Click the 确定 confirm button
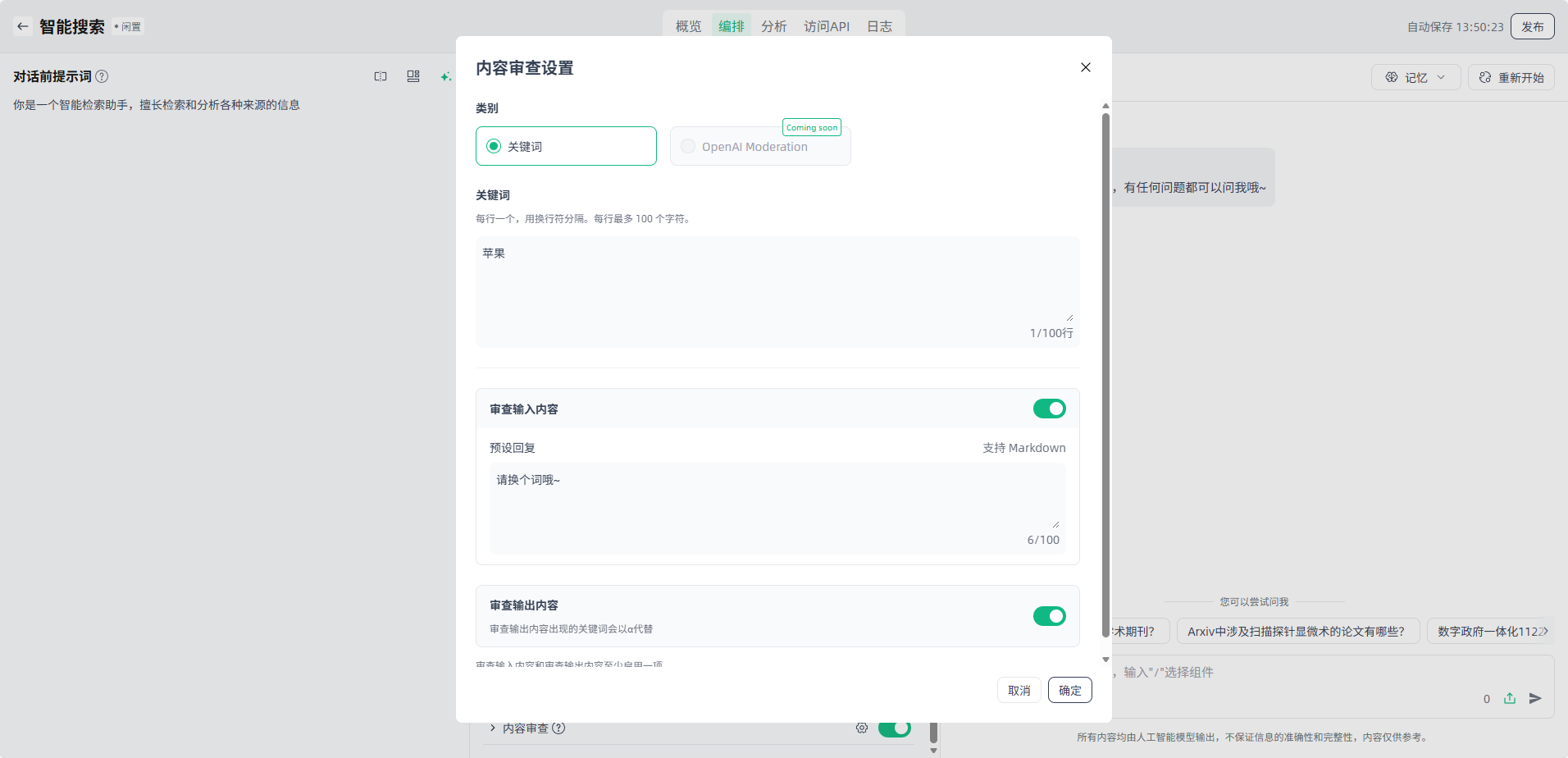 [1069, 690]
